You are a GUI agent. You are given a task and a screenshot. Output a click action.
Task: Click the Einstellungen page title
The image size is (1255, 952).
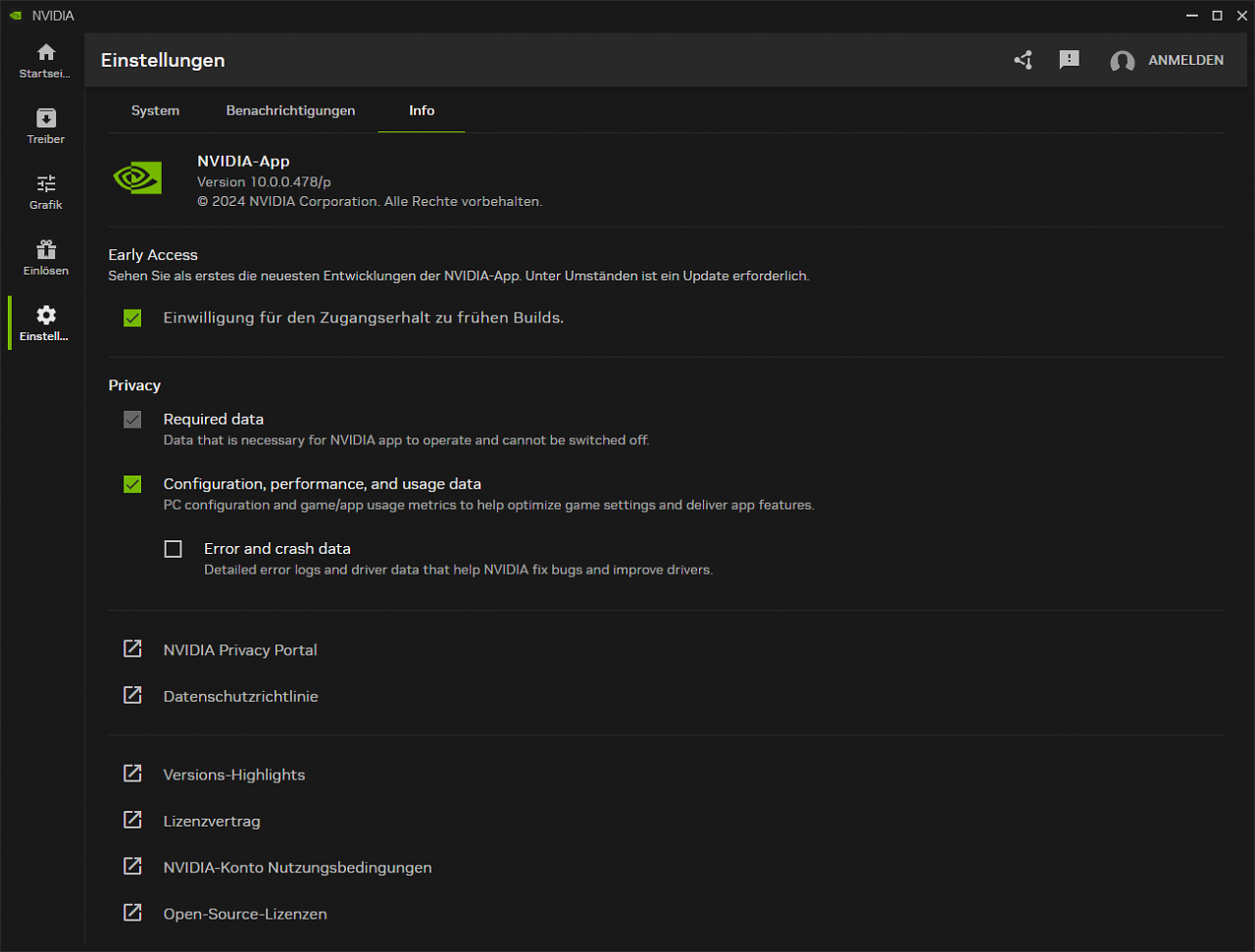point(163,61)
